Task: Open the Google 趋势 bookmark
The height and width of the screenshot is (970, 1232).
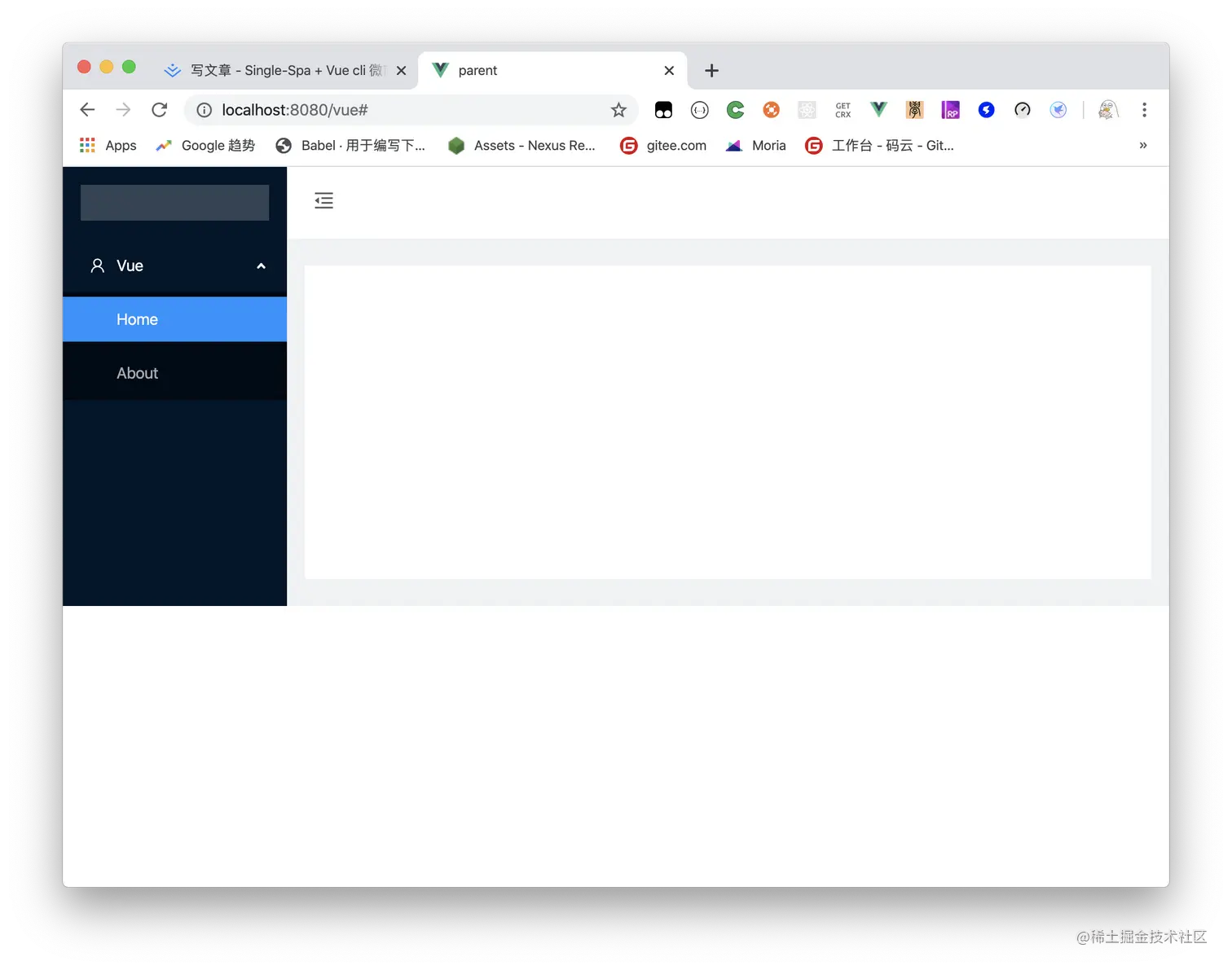Action: 205,145
